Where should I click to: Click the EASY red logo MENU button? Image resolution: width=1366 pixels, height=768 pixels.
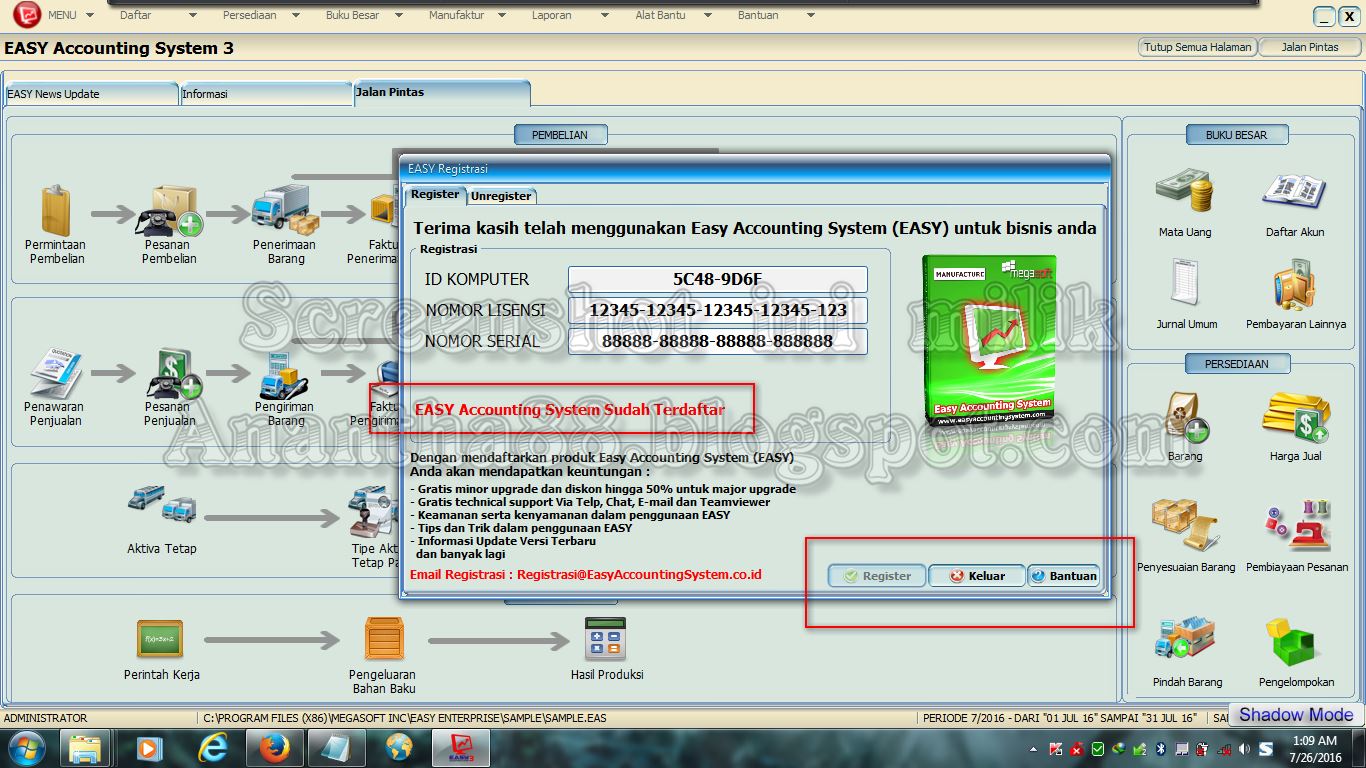pyautogui.click(x=26, y=15)
